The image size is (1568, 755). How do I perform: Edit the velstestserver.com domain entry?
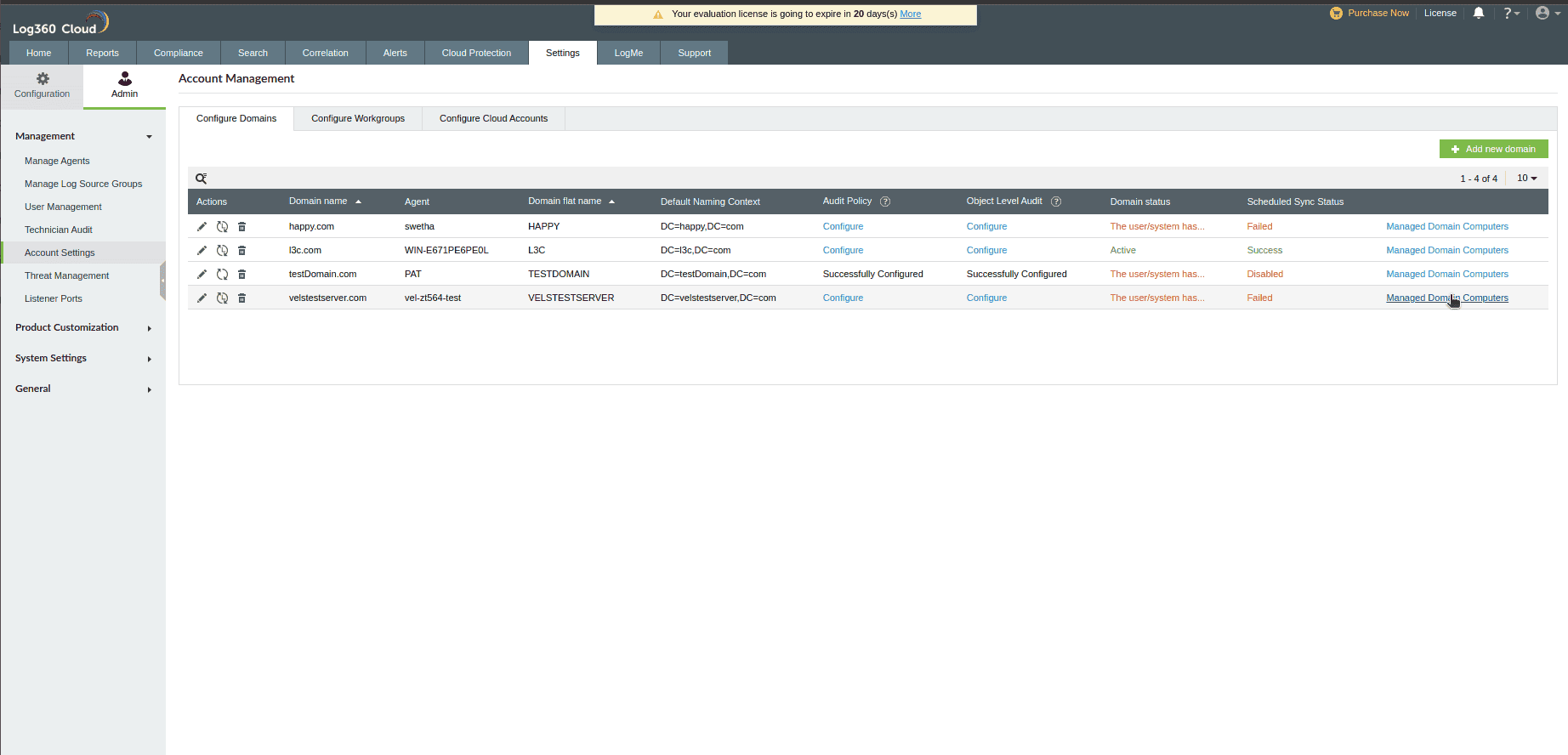point(202,298)
